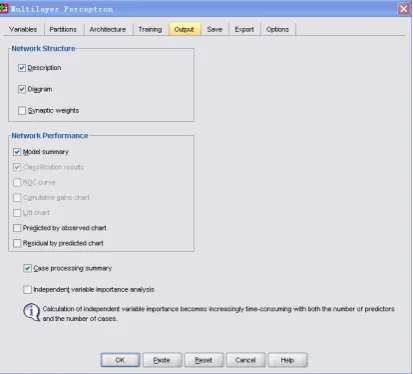Click the OK button
Viewport: 413px width, 374px height.
(x=120, y=360)
